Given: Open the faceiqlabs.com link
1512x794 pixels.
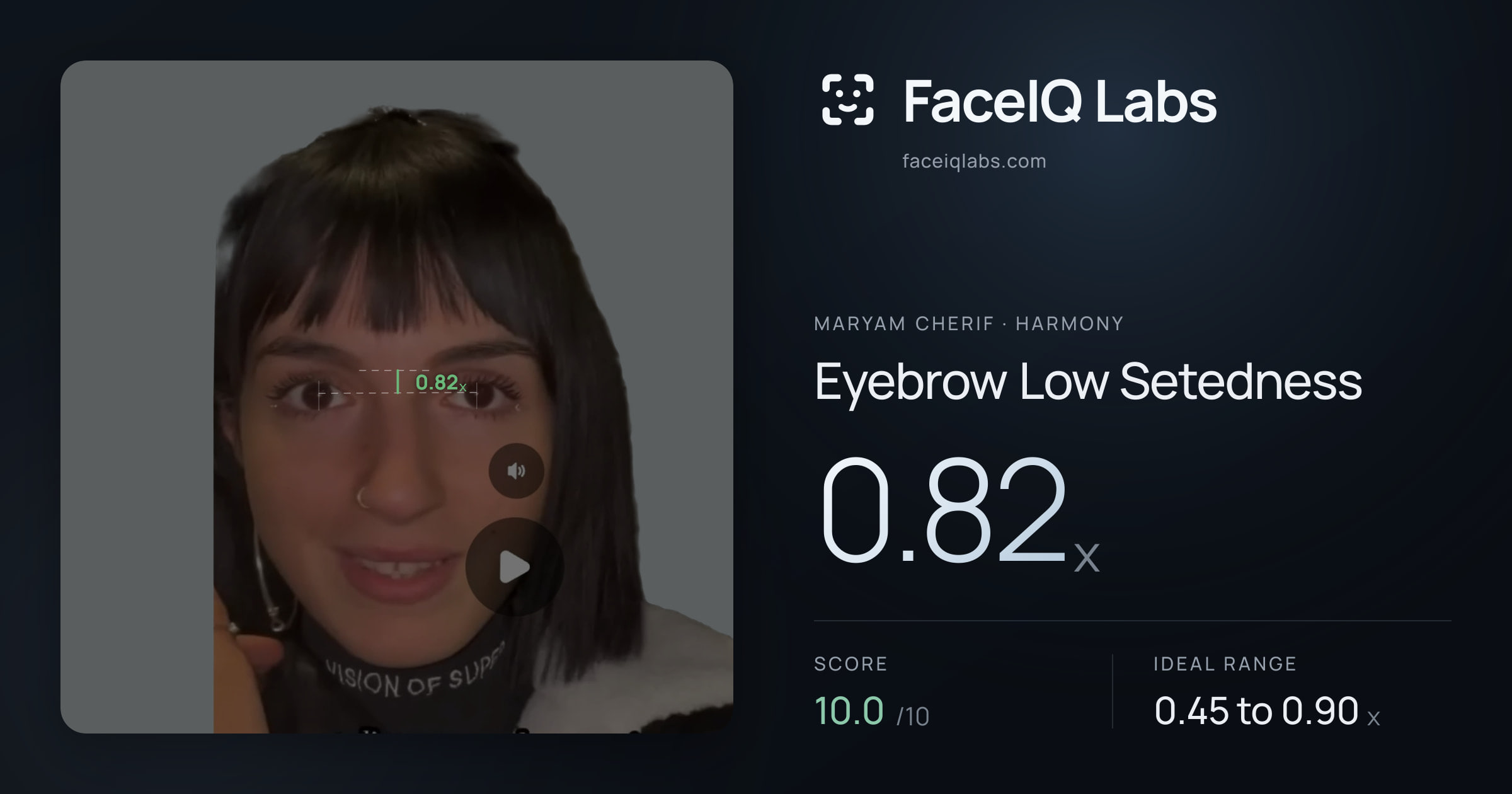Looking at the screenshot, I should pyautogui.click(x=974, y=161).
